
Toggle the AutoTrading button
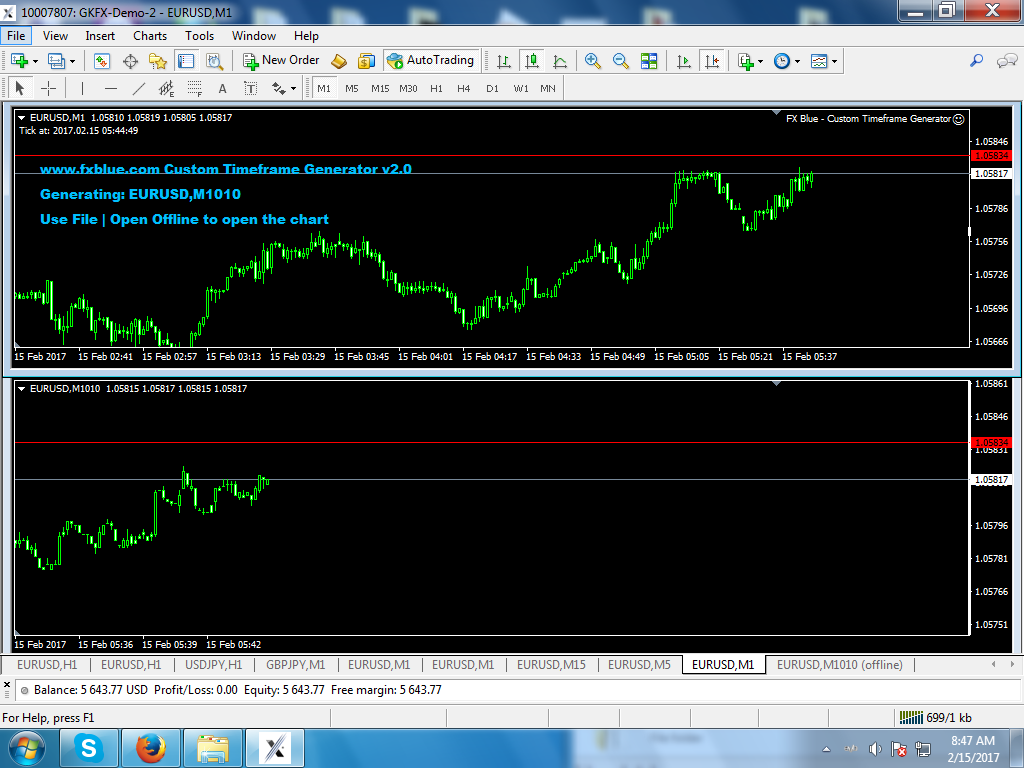(x=431, y=60)
